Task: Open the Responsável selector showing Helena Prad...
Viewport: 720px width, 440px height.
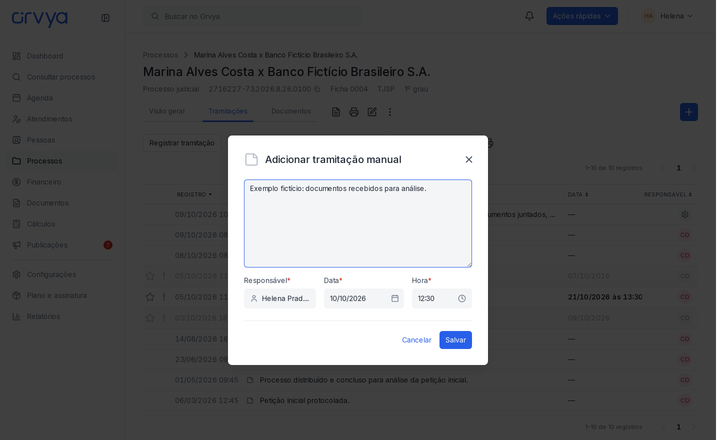Action: point(280,299)
